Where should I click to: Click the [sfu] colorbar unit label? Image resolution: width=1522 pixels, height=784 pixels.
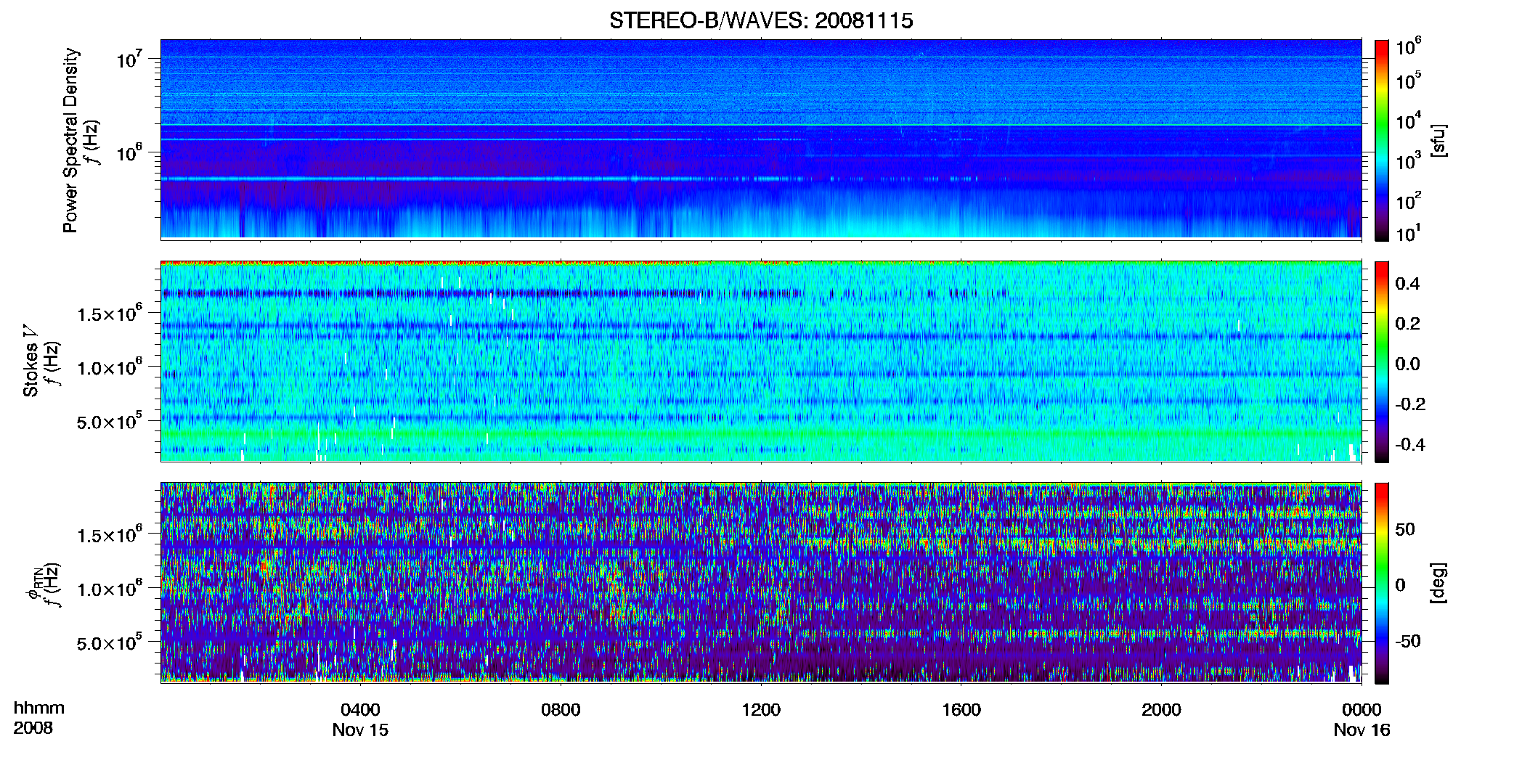click(1438, 140)
